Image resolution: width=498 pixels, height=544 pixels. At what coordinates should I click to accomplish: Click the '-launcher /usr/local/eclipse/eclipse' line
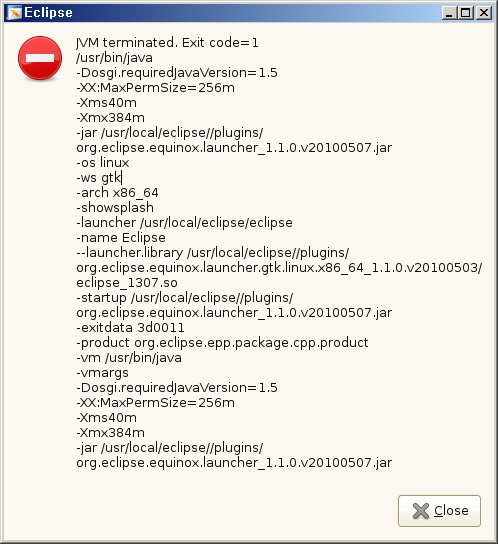[x=184, y=222]
